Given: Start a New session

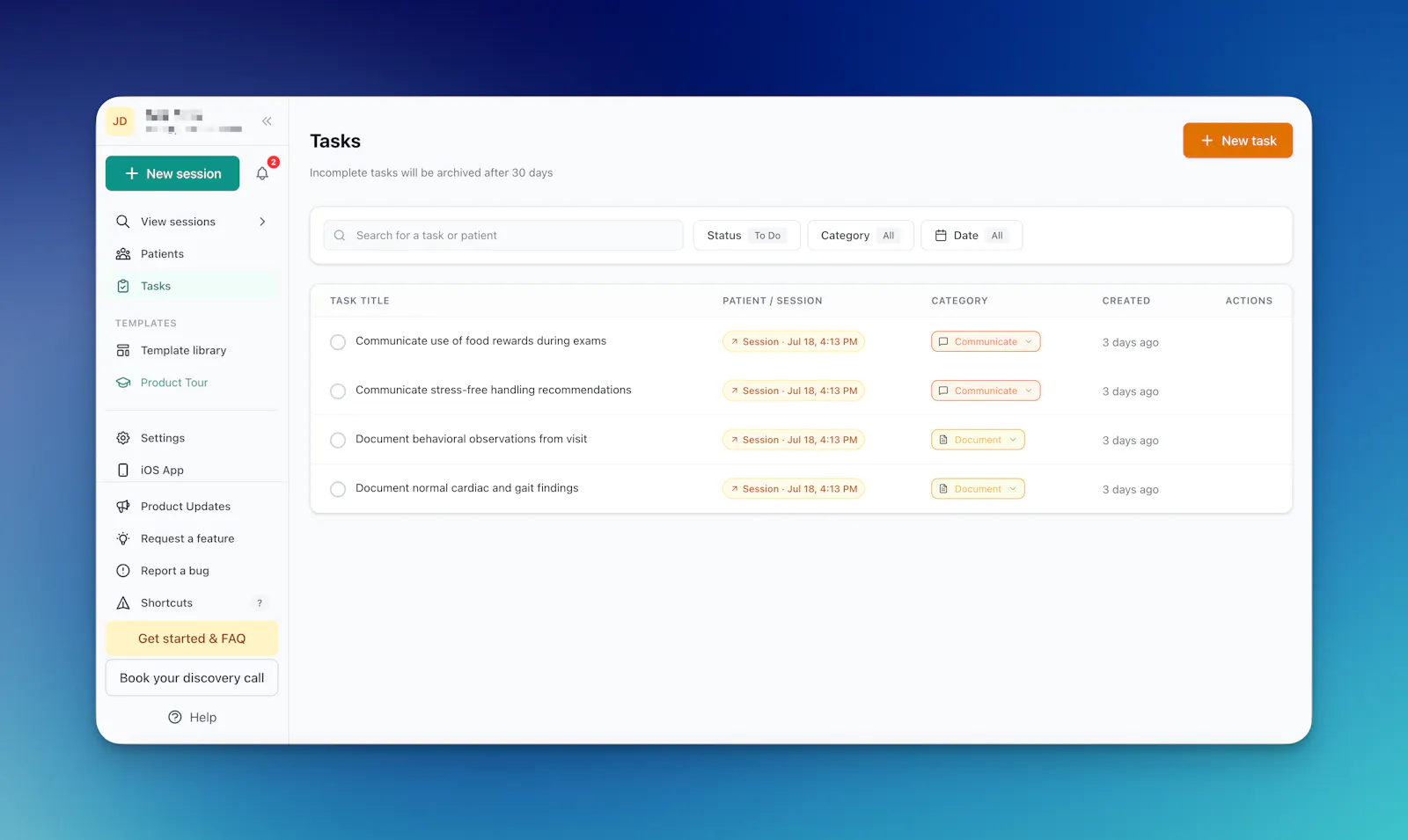Looking at the screenshot, I should pyautogui.click(x=172, y=173).
